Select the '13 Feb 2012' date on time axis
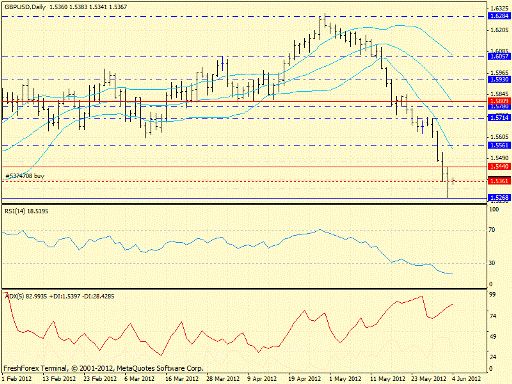This screenshot has height=384, width=512. click(59, 379)
